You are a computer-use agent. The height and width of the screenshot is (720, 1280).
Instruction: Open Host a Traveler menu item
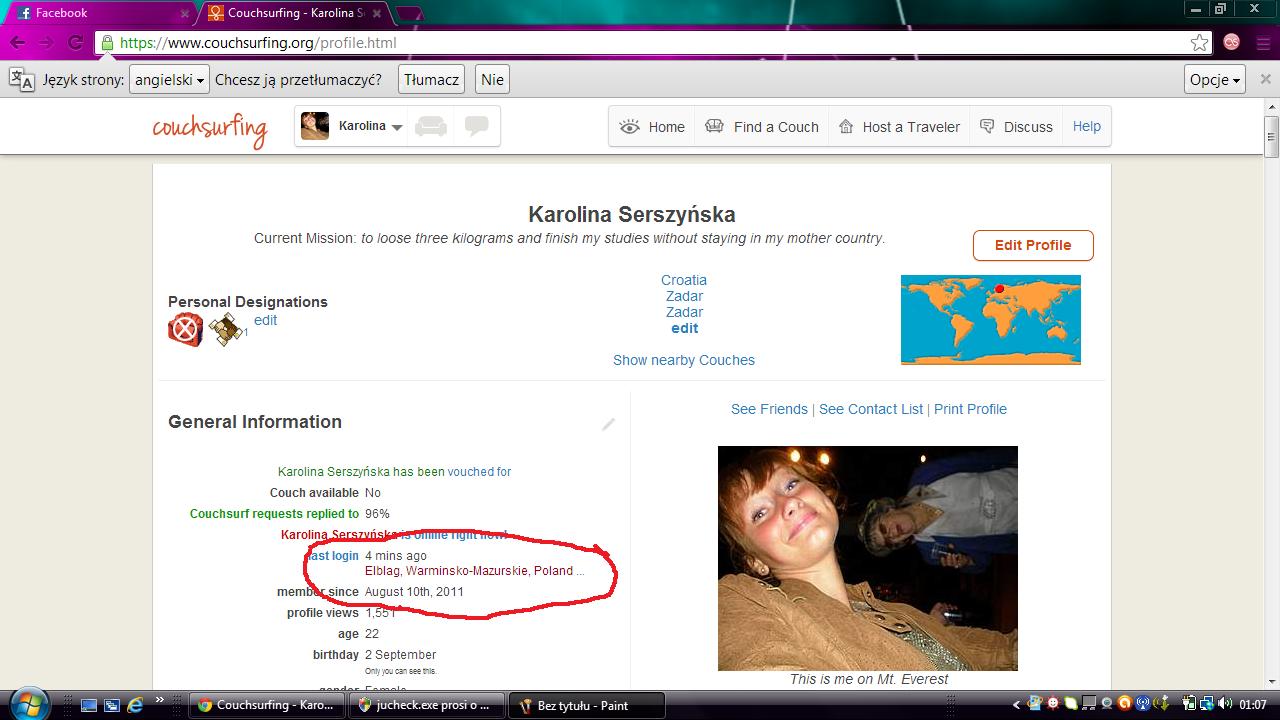pos(898,127)
